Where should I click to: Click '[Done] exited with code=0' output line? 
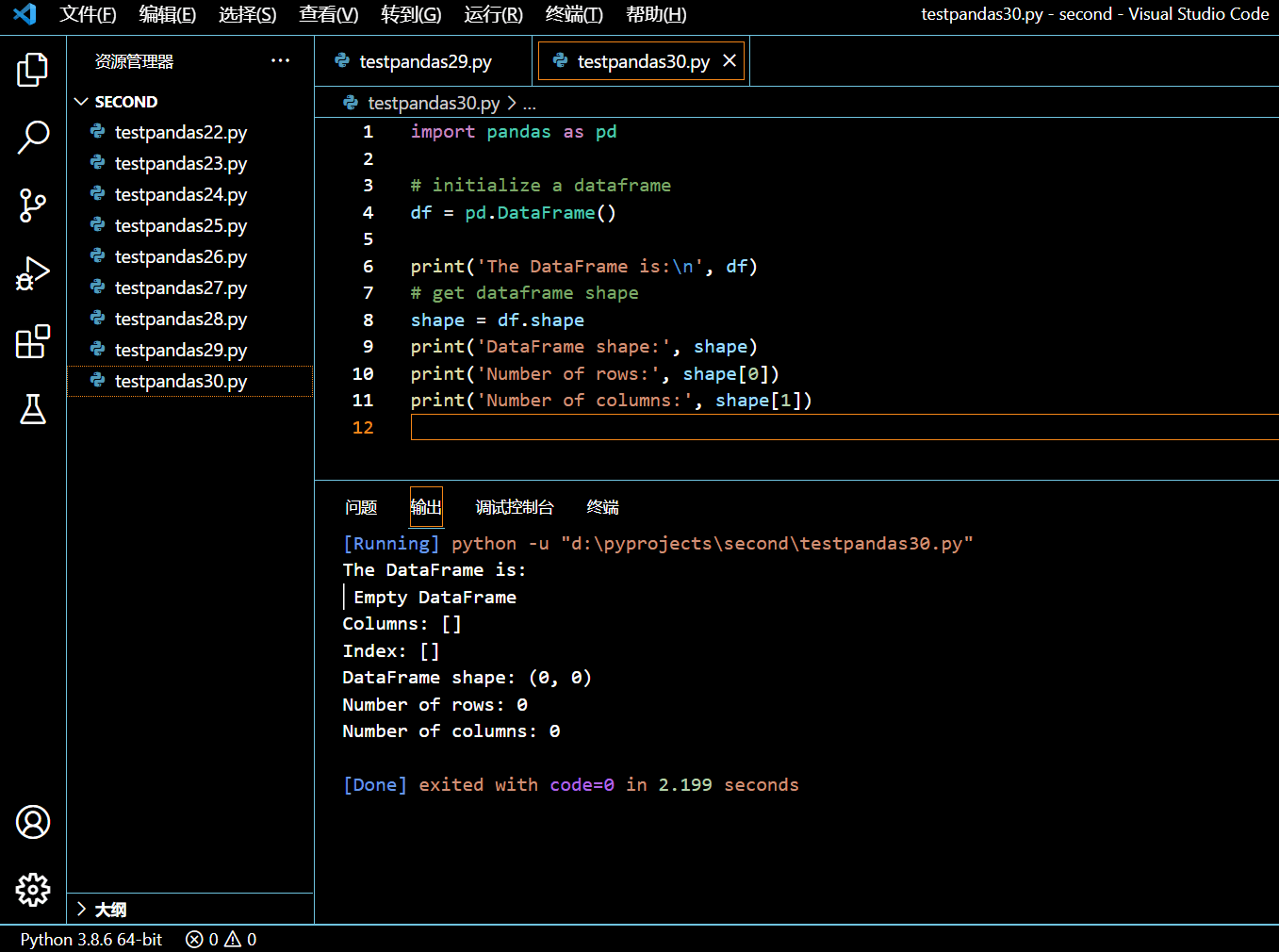[x=570, y=785]
